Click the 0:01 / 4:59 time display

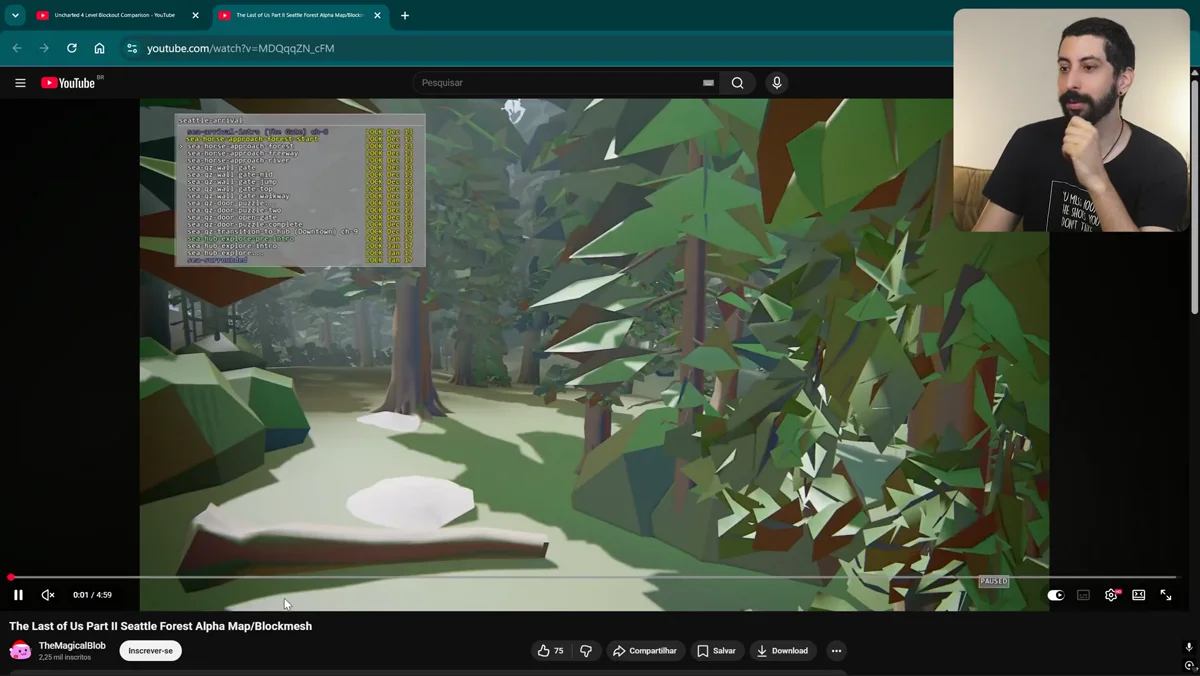(x=92, y=595)
